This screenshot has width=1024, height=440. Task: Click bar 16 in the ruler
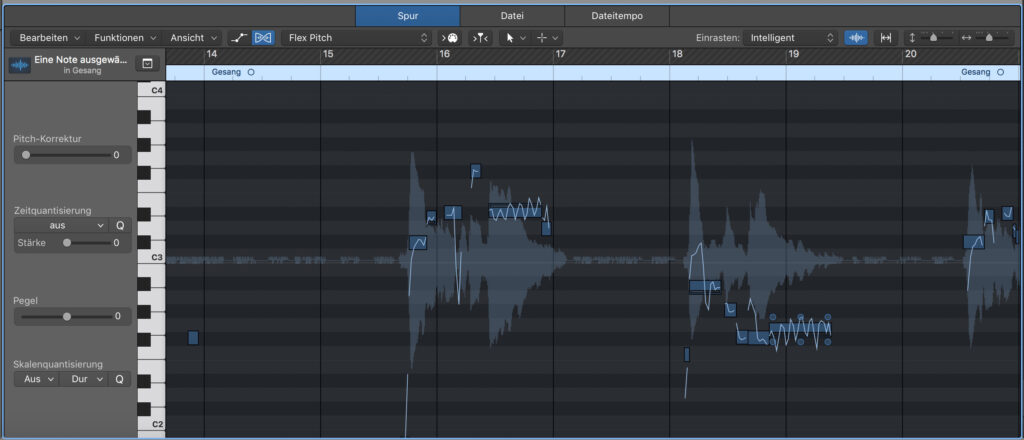tap(444, 54)
